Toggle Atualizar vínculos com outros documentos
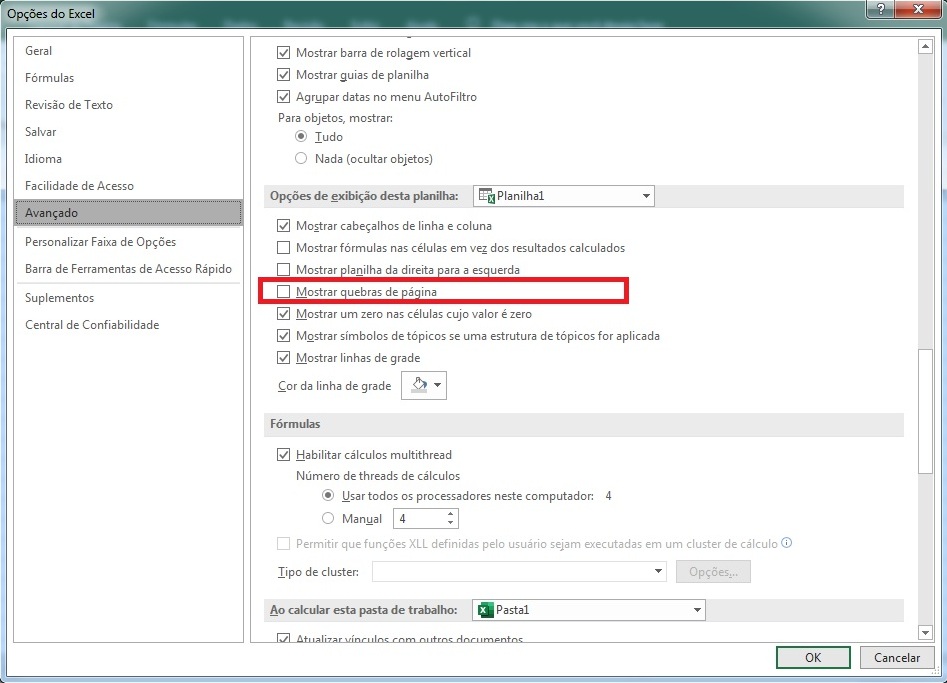The image size is (947, 683). 283,638
